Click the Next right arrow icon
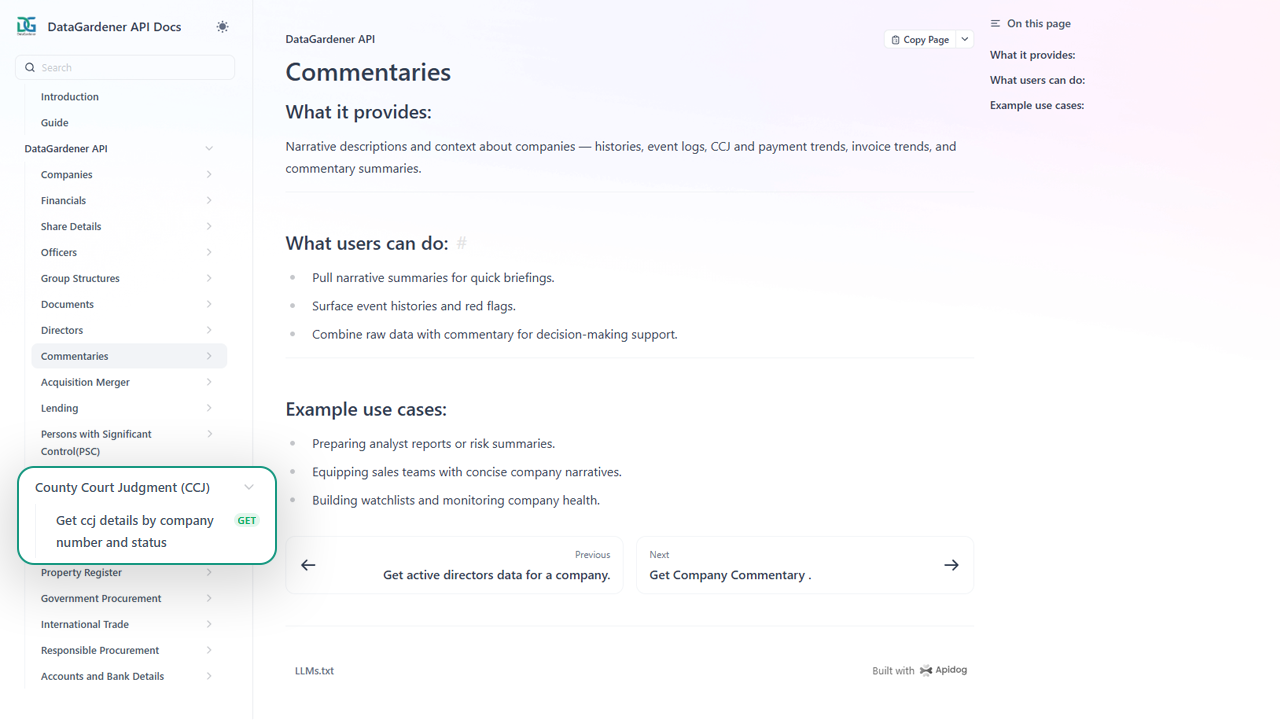Image resolution: width=1280 pixels, height=720 pixels. pos(951,565)
